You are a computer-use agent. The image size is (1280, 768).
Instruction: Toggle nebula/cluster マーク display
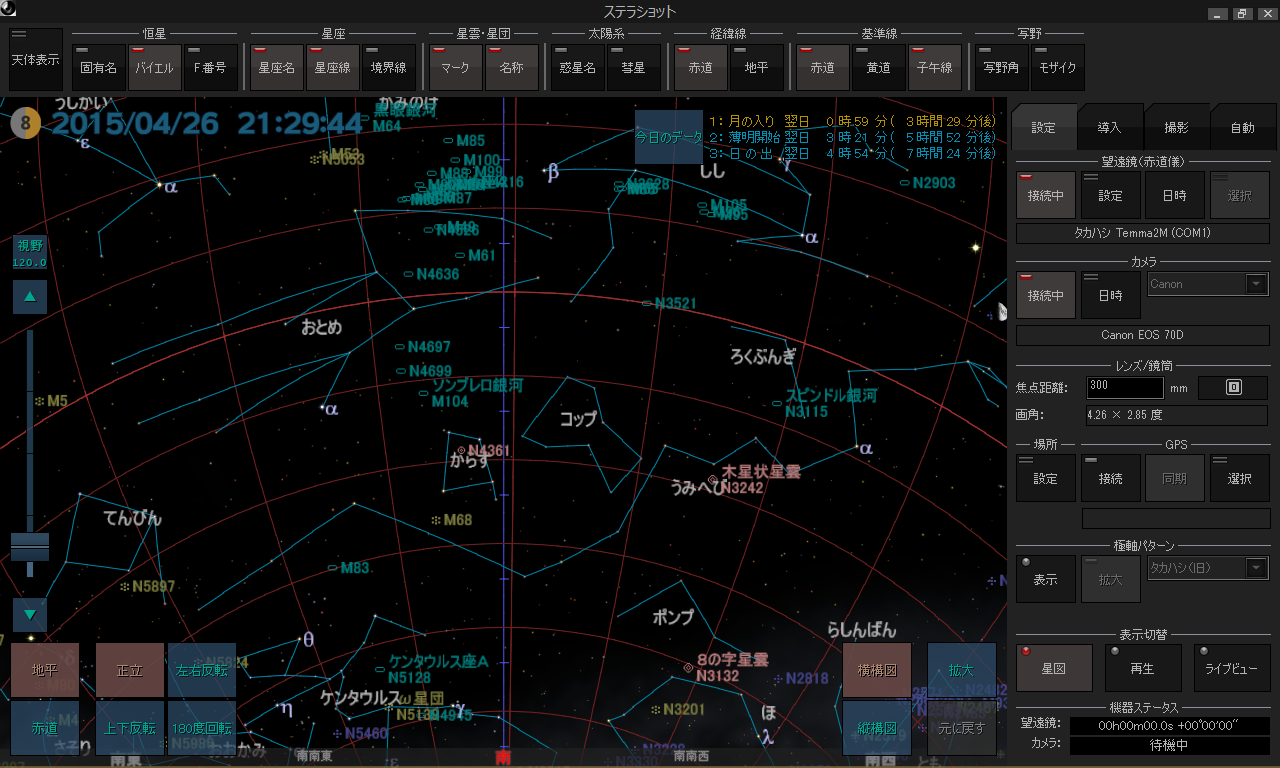[x=456, y=68]
